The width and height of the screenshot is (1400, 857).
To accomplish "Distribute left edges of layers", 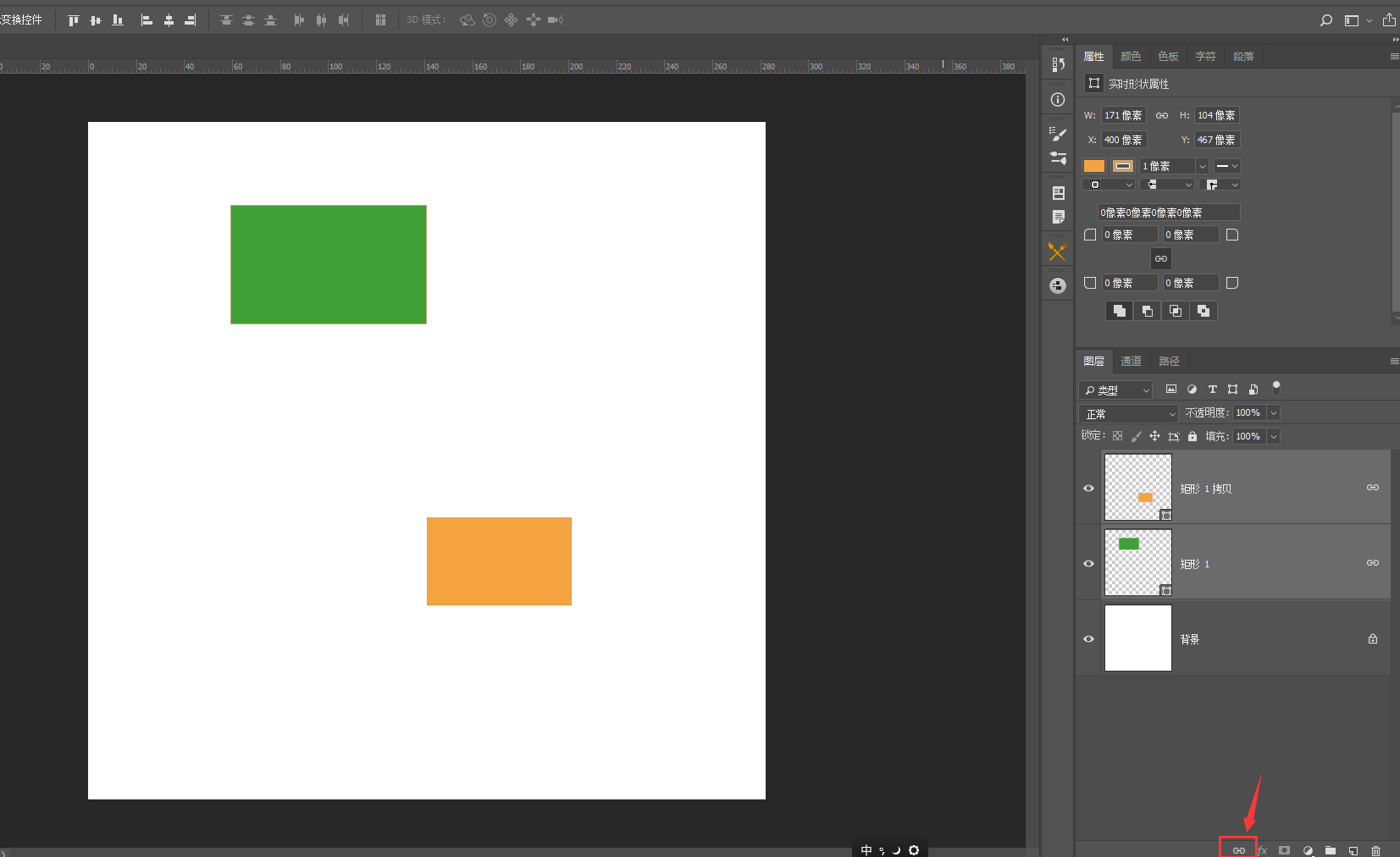I will point(299,20).
